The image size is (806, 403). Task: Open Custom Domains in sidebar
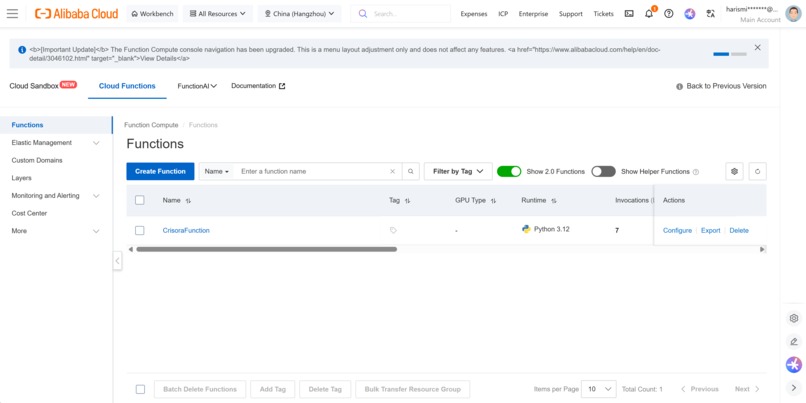pos(37,160)
